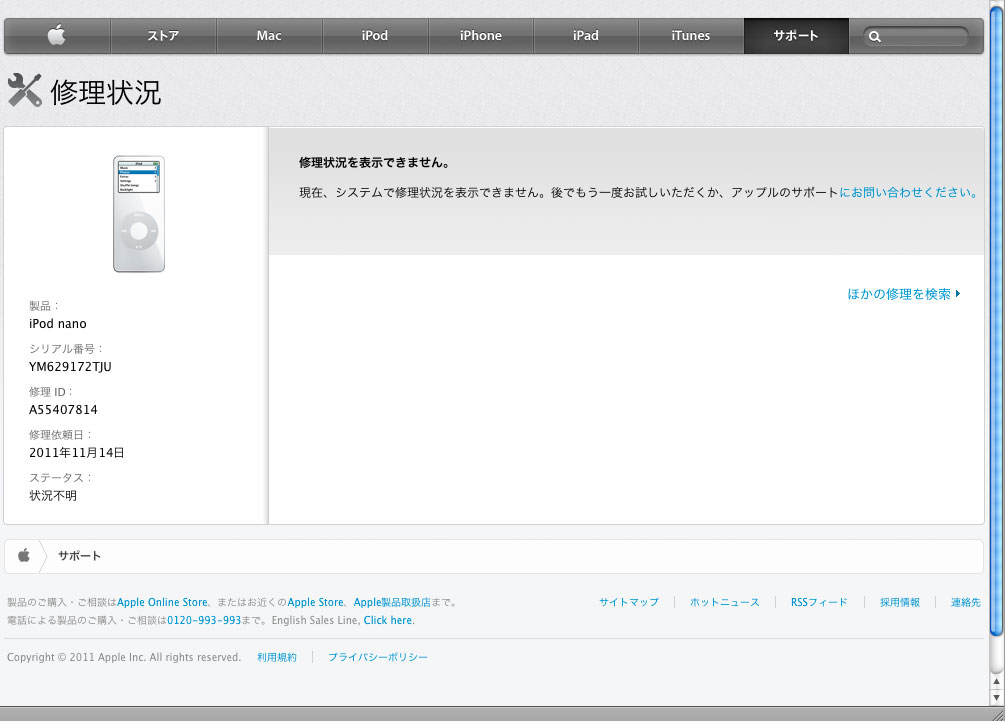Click the Apple logo in the navigation bar
Image resolution: width=1005 pixels, height=721 pixels.
(57, 36)
